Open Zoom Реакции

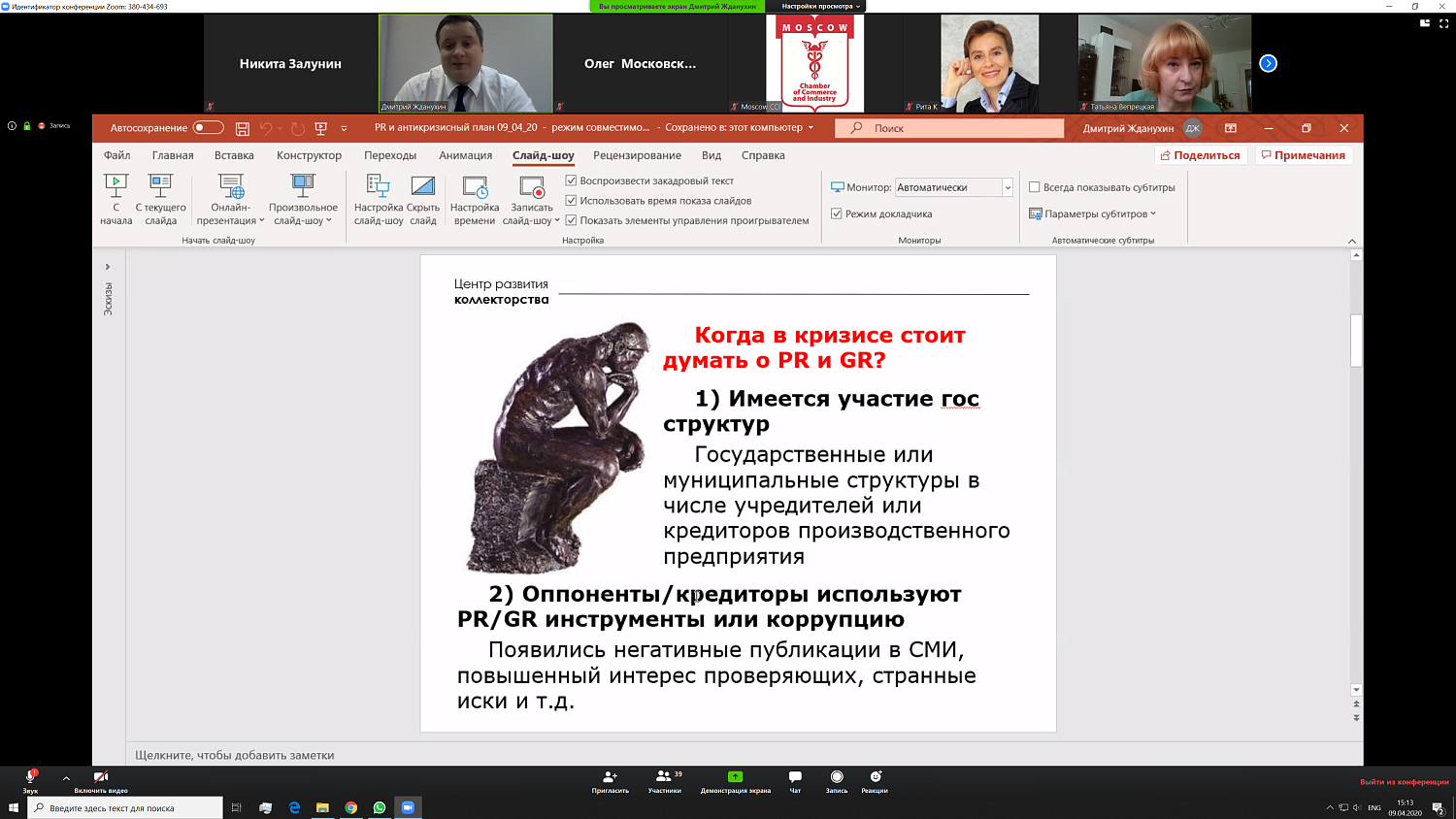tap(875, 781)
